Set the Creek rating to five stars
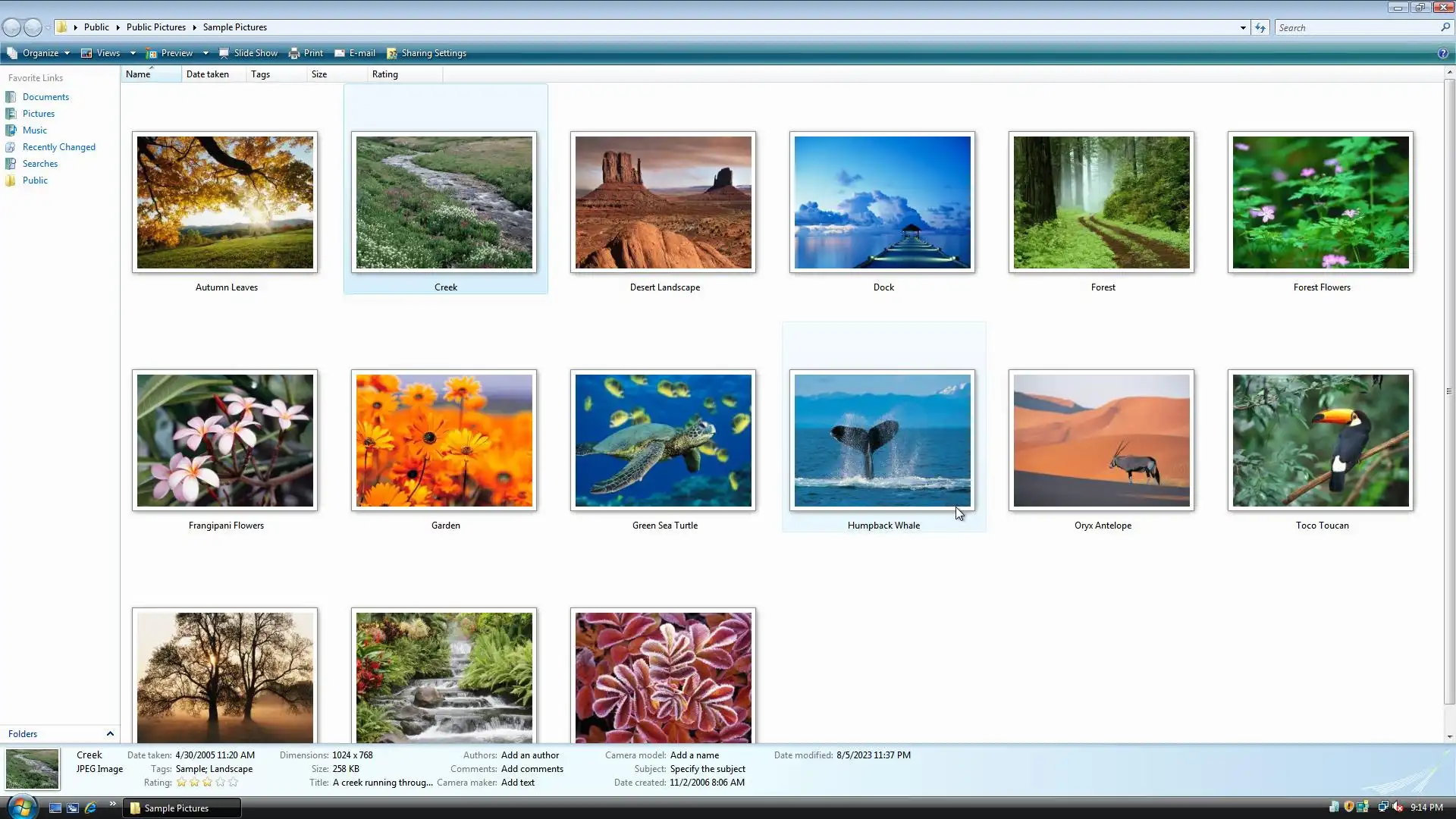Screen dimensions: 1456x819 coord(234,782)
